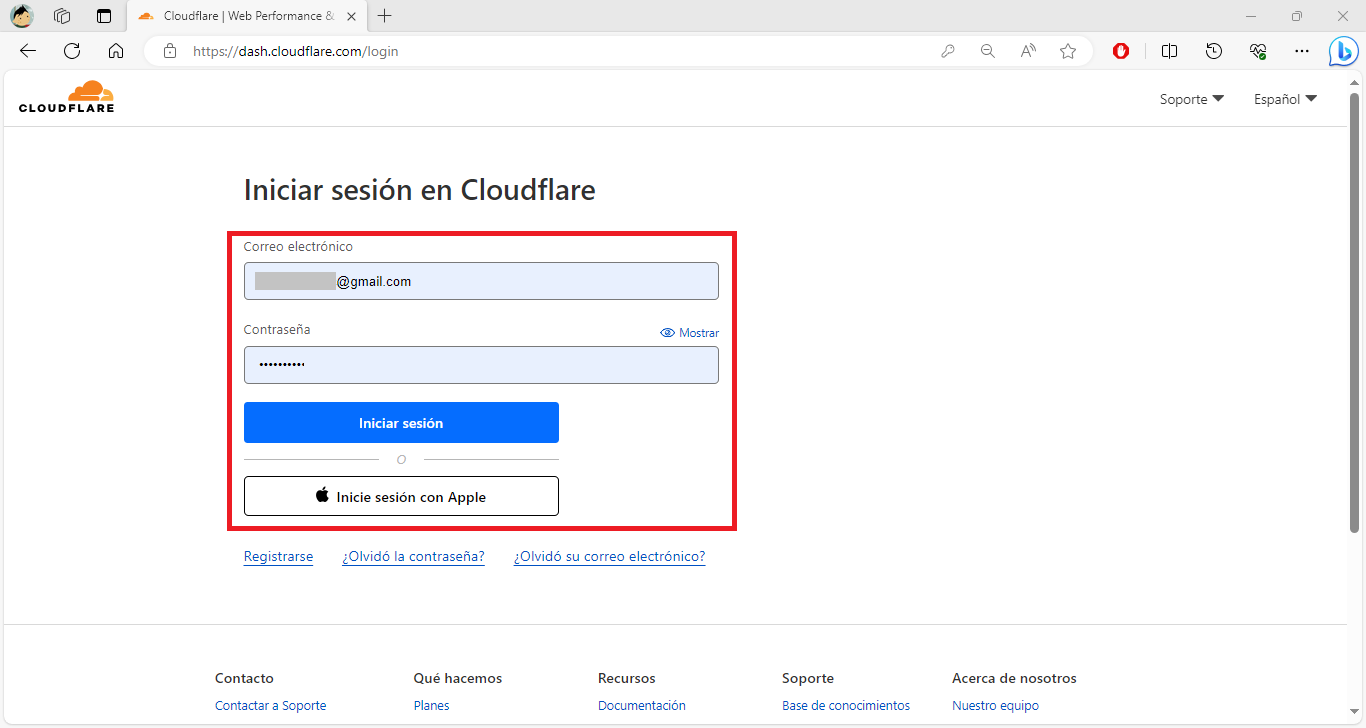Open the red shield extension icon

click(x=1122, y=51)
